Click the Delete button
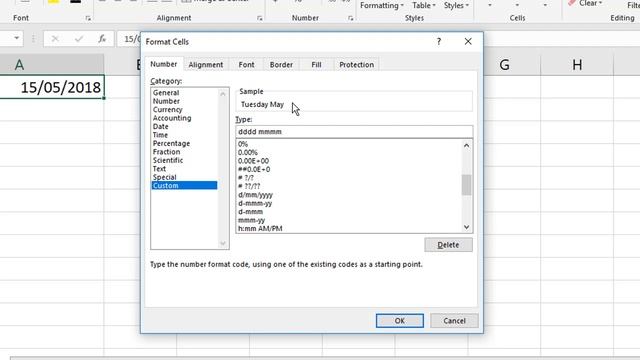 click(448, 245)
